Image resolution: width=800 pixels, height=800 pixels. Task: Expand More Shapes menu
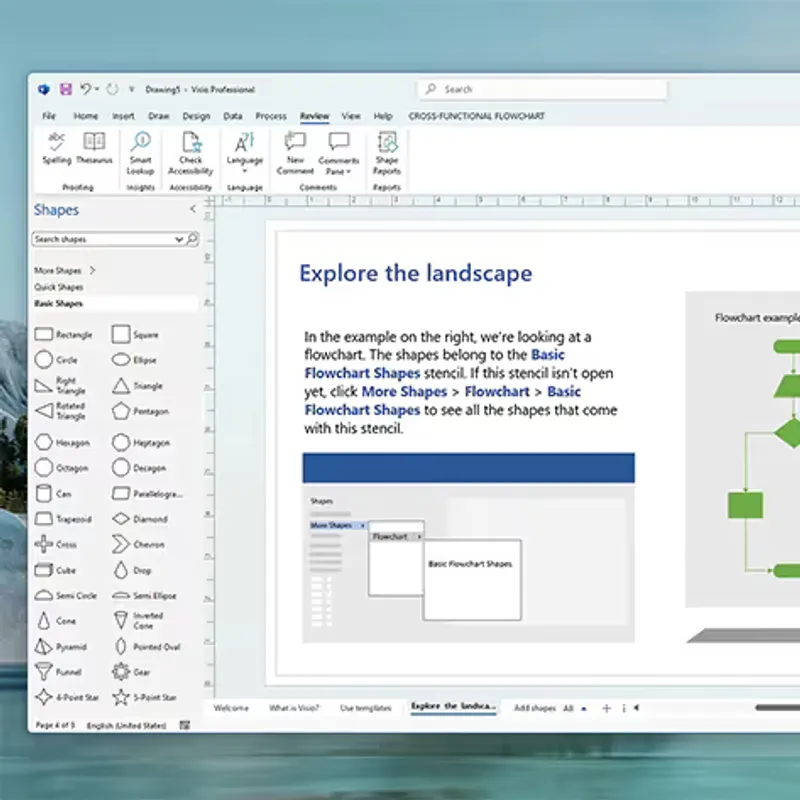pyautogui.click(x=64, y=270)
